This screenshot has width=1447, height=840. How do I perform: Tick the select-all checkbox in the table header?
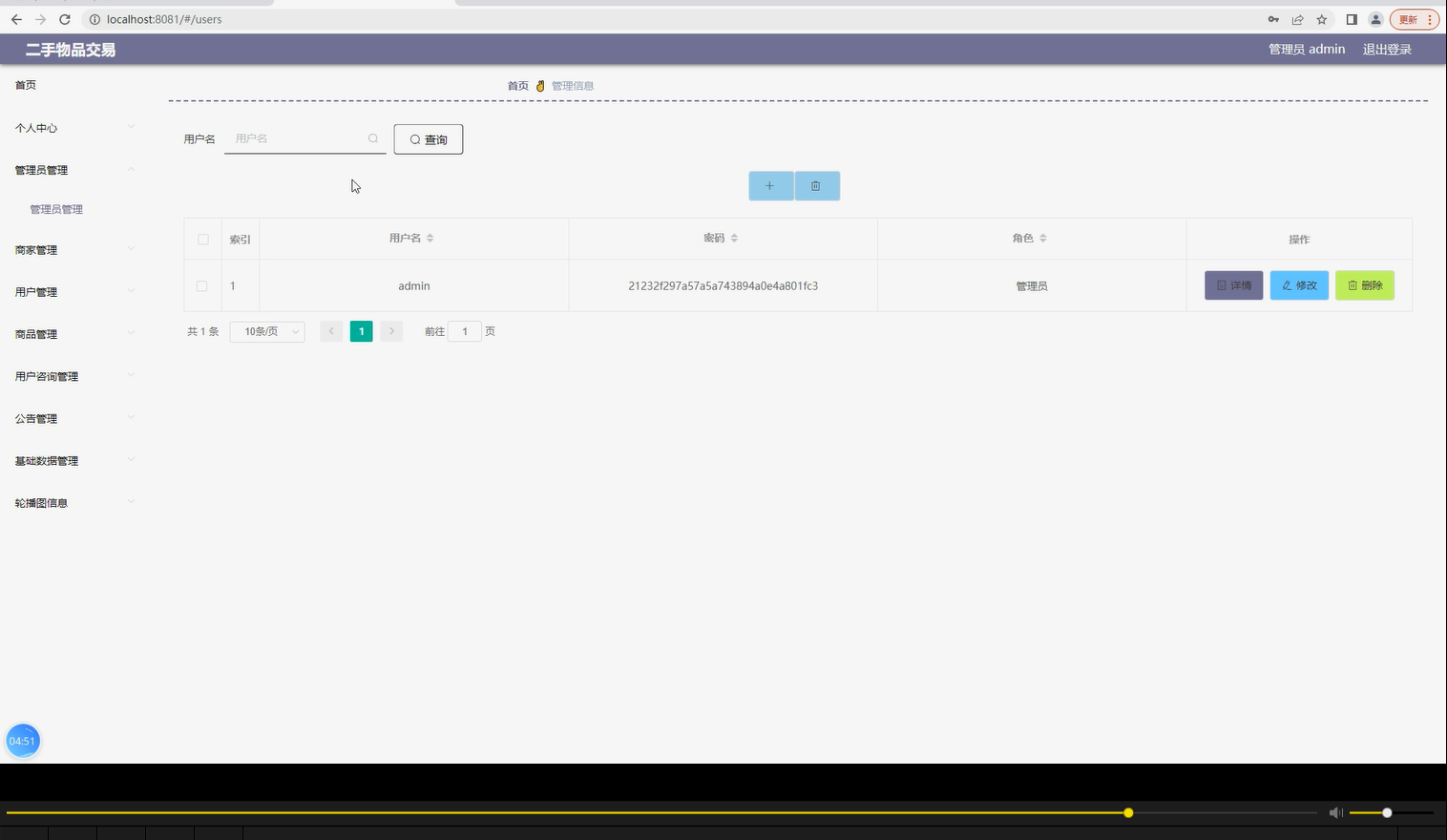[x=203, y=239]
